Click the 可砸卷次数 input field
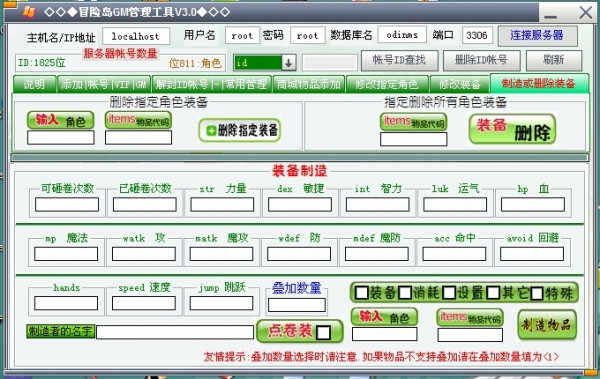Screen dimensions: 600x379 click(x=67, y=204)
